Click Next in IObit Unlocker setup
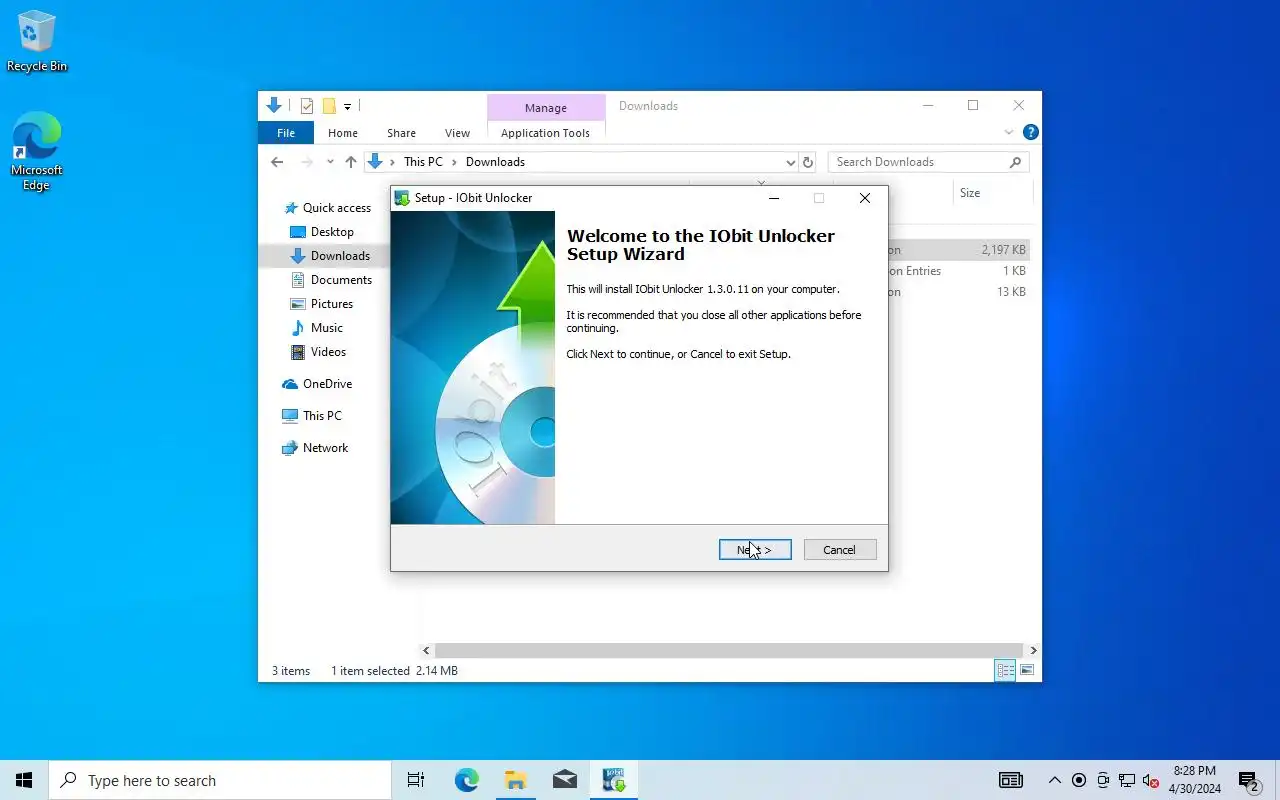The width and height of the screenshot is (1280, 800). click(755, 550)
